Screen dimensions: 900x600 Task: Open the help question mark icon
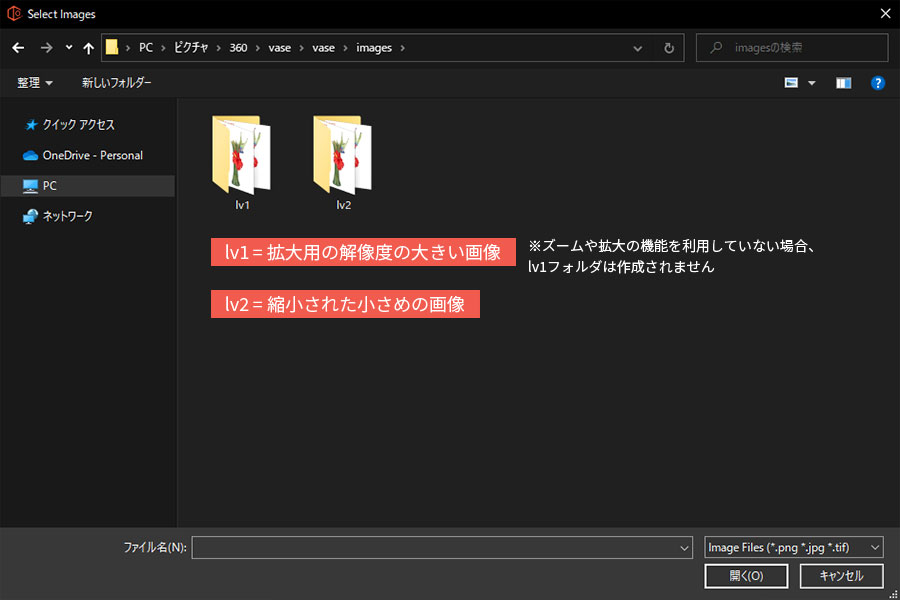[x=877, y=83]
